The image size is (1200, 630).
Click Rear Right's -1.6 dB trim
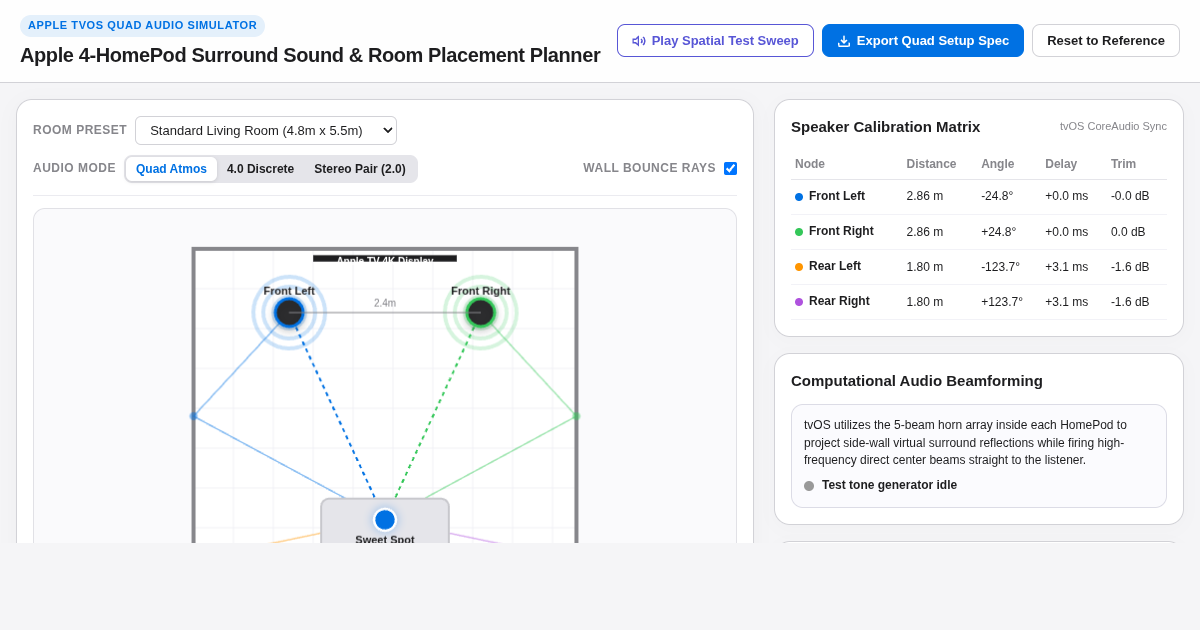(x=1130, y=302)
